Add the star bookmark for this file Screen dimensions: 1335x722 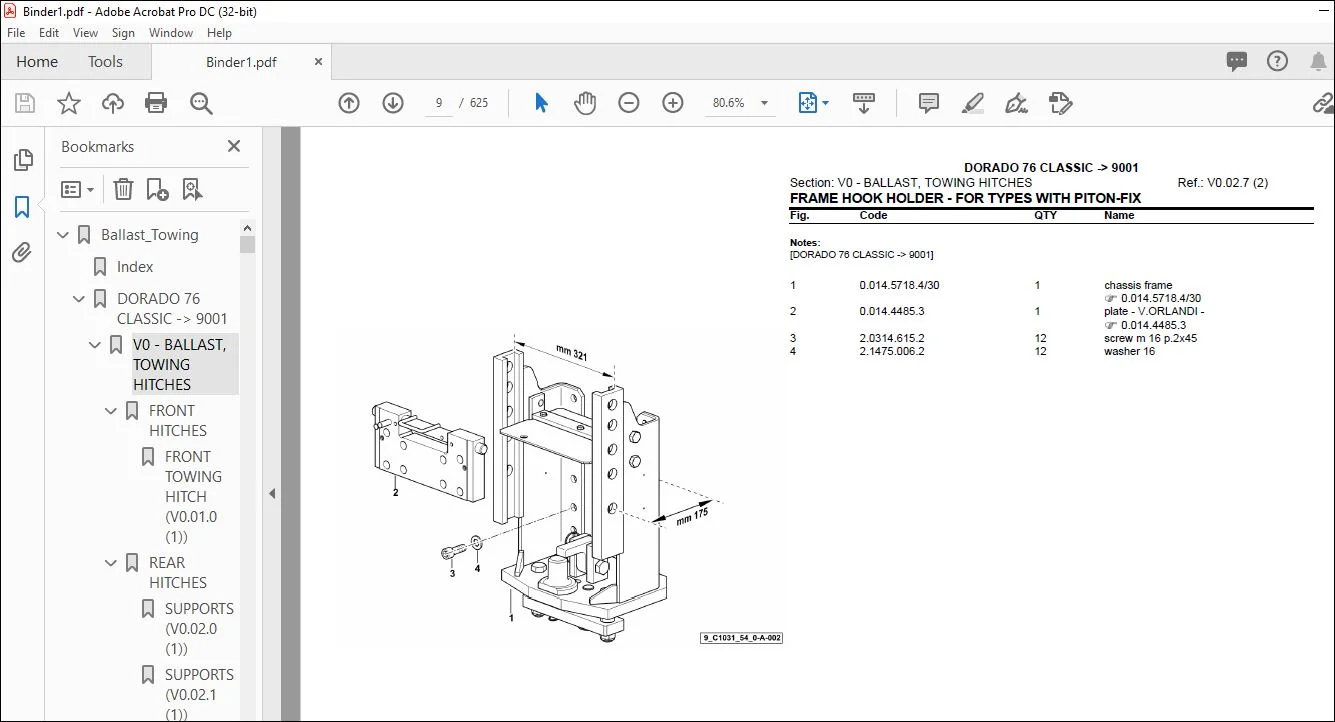coord(69,103)
